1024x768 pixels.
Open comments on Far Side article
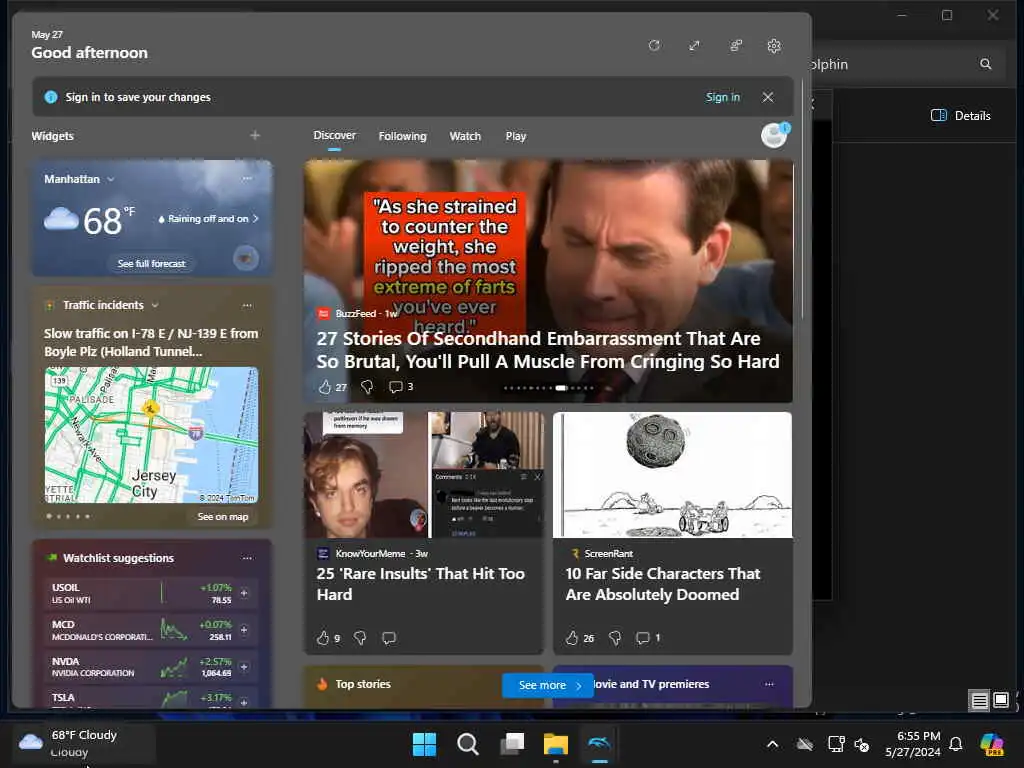648,638
